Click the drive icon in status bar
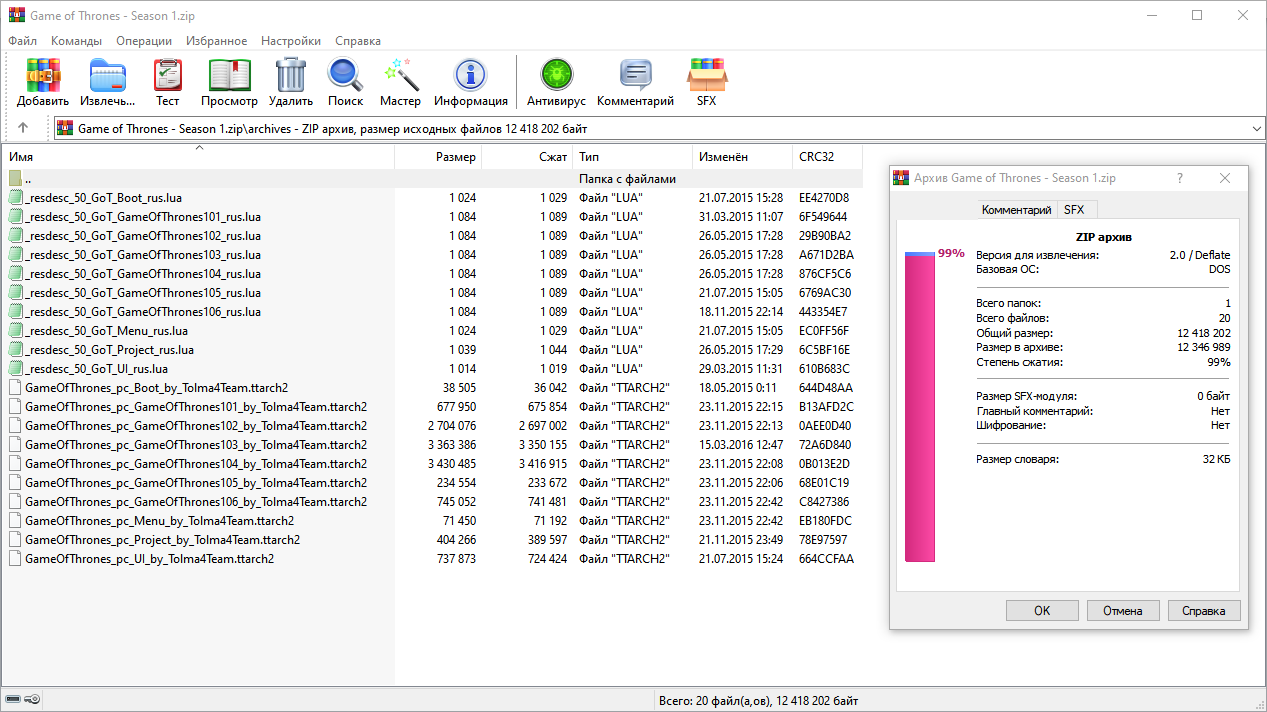 point(13,700)
